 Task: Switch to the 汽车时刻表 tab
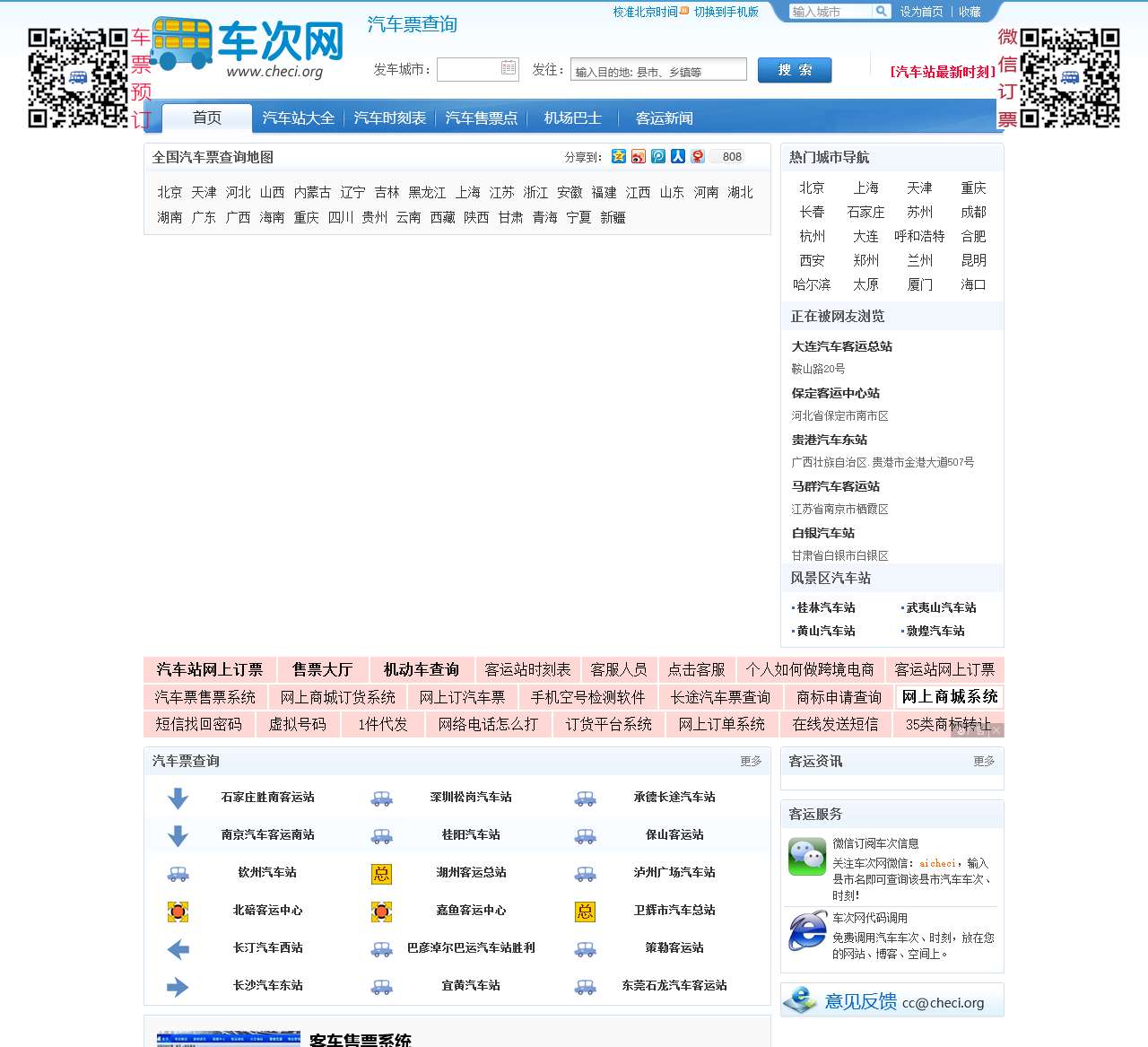click(x=390, y=118)
